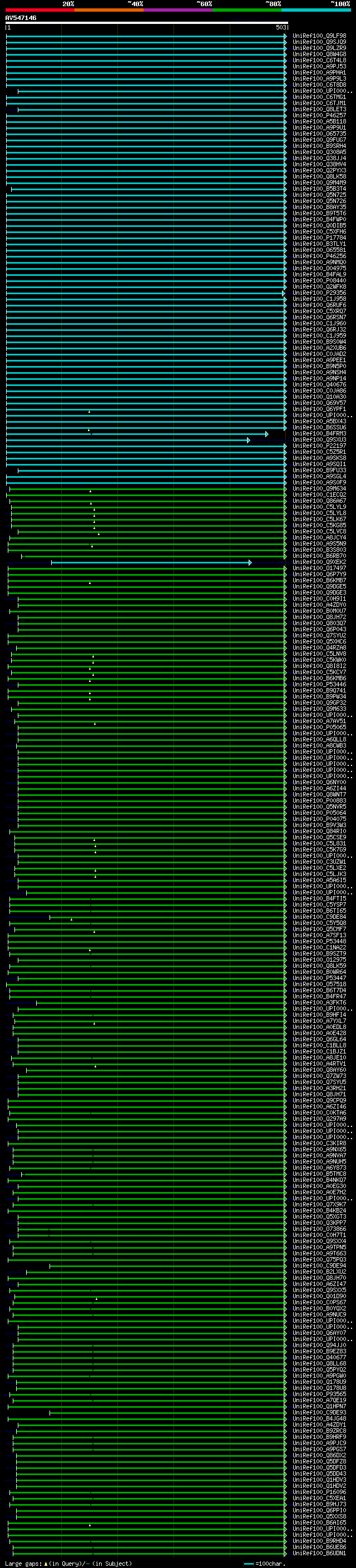The width and height of the screenshot is (356, 1568).
Task: Click the arrowhead ending the UniRef100_Q9XEK2 alignment
Action: point(250,562)
